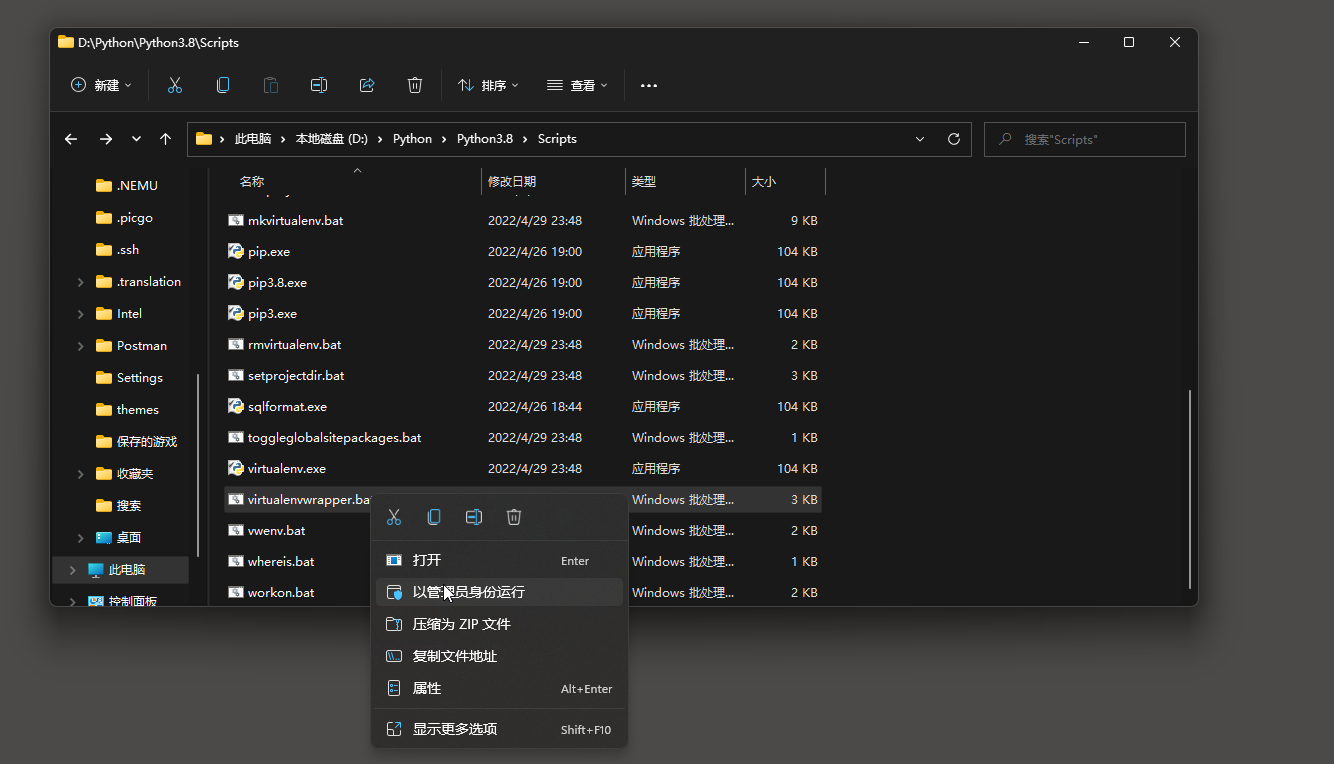Screen dimensions: 1334x764
Task: Click the 此电脑 computer icon in sidebar
Action: (x=96, y=570)
